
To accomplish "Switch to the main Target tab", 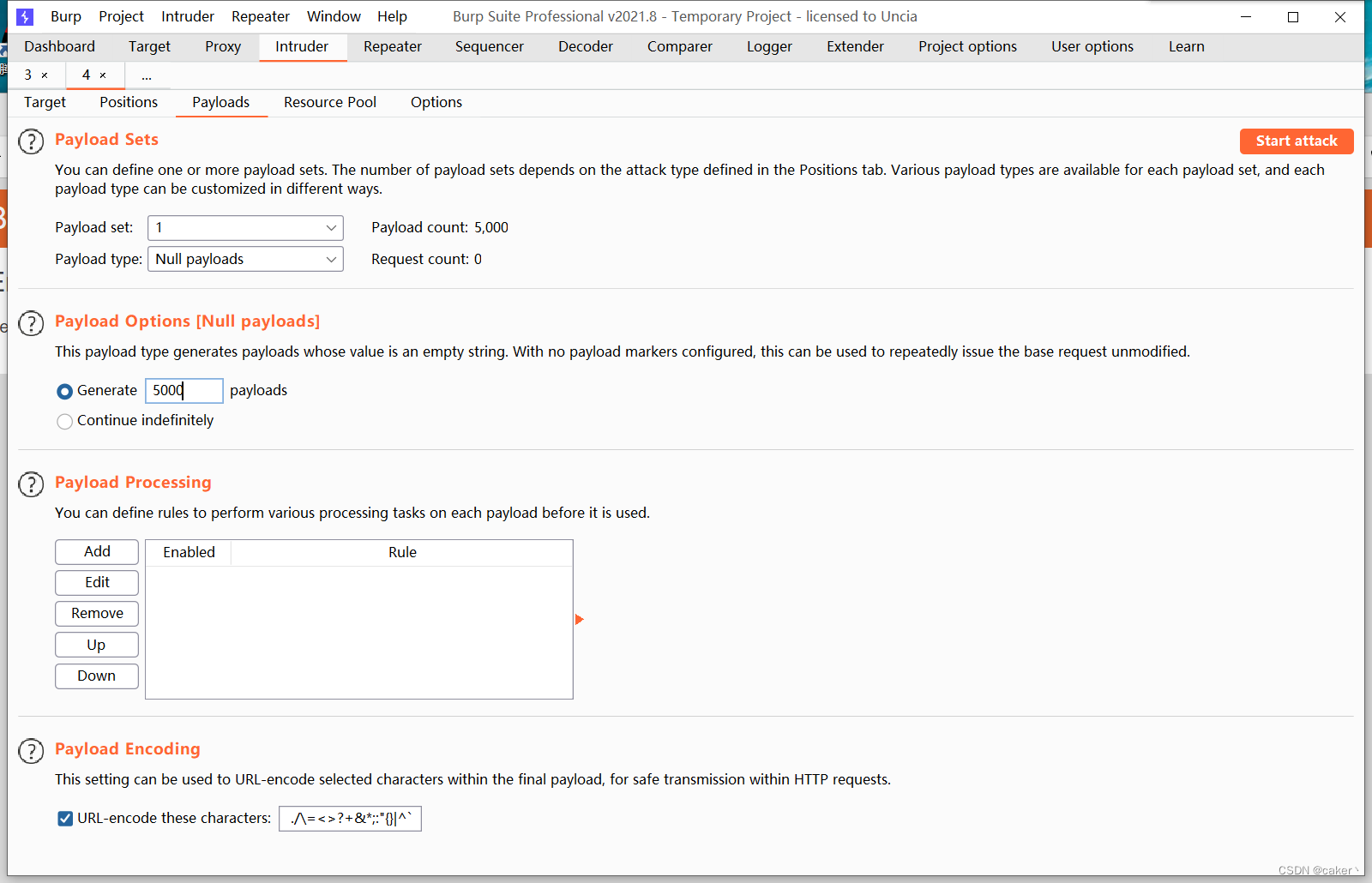I will (x=149, y=46).
